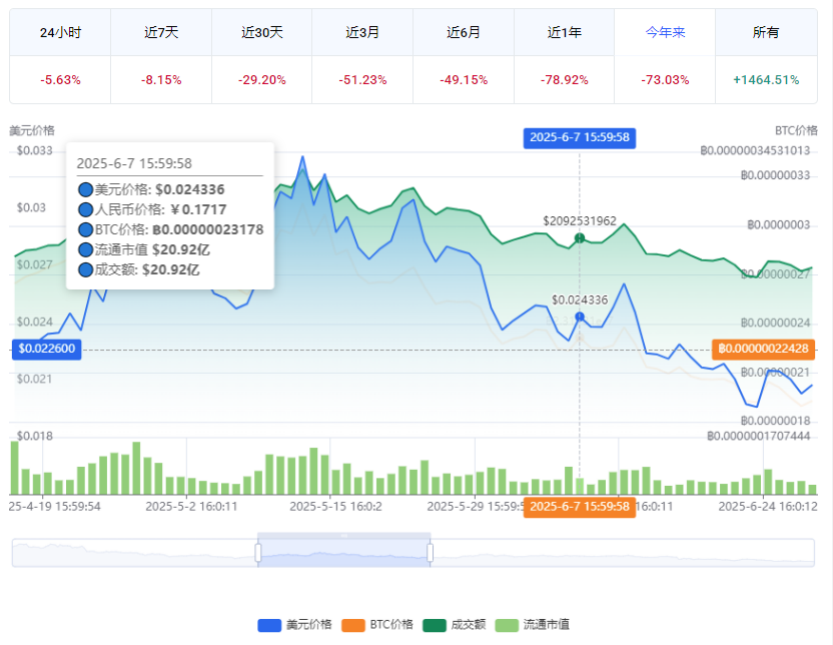Click the blue $0.022600 price label
This screenshot has width=833, height=645.
point(47,349)
